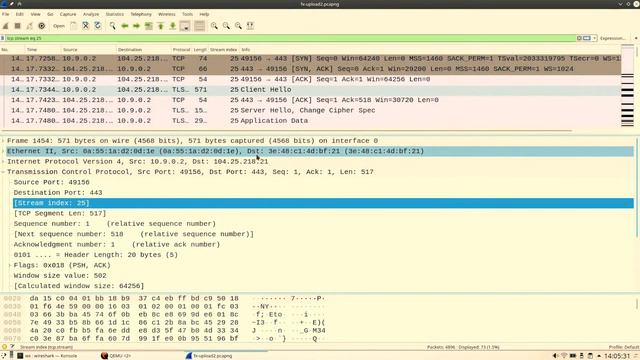Open the display filter history dropdown

pos(595,38)
